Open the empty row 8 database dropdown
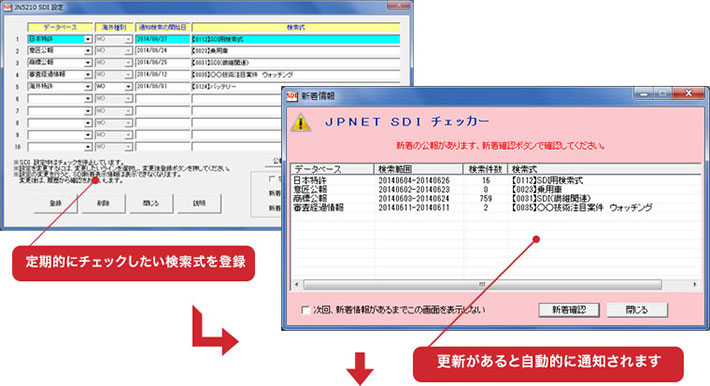The height and width of the screenshot is (386, 710). [x=88, y=123]
